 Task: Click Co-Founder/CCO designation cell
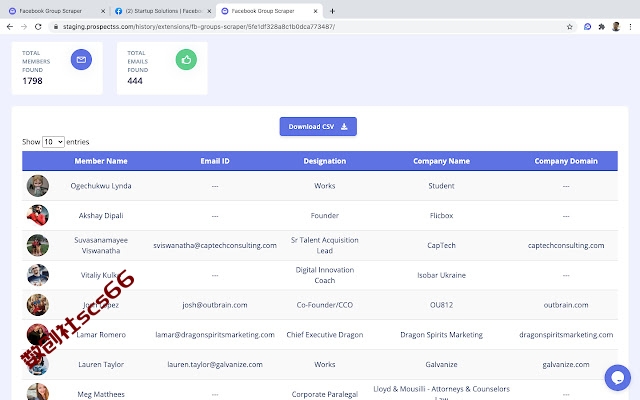(324, 305)
